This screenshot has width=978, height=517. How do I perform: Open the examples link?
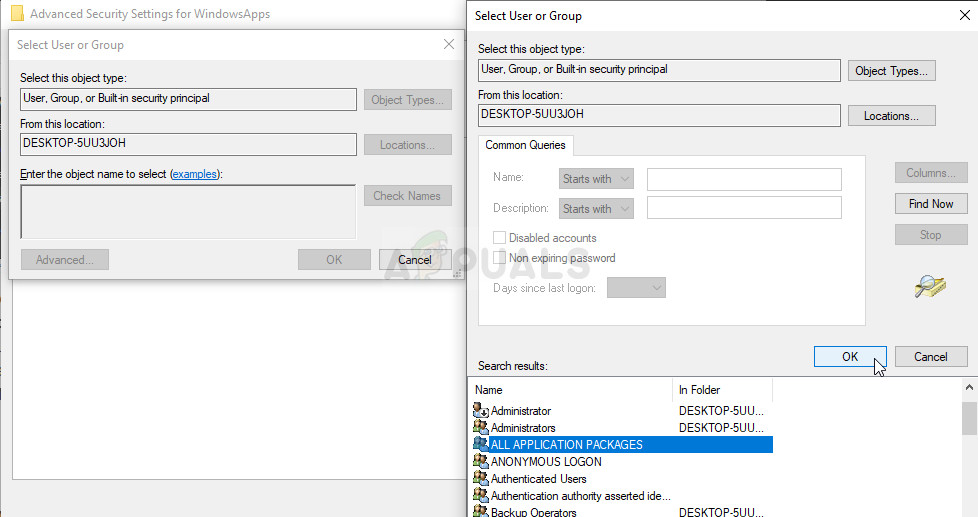[x=195, y=174]
